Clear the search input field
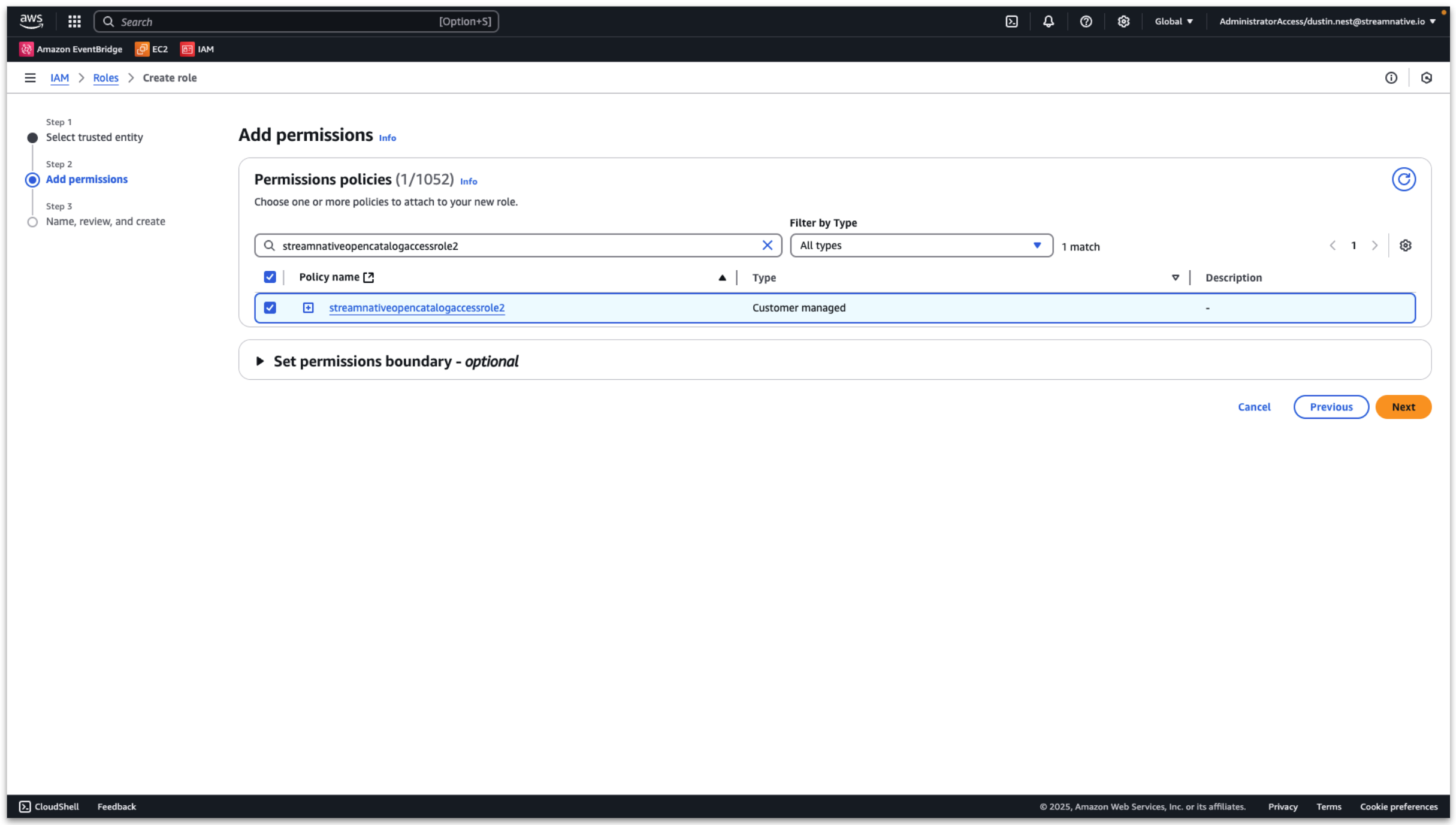Image resolution: width=1456 pixels, height=825 pixels. pos(768,245)
